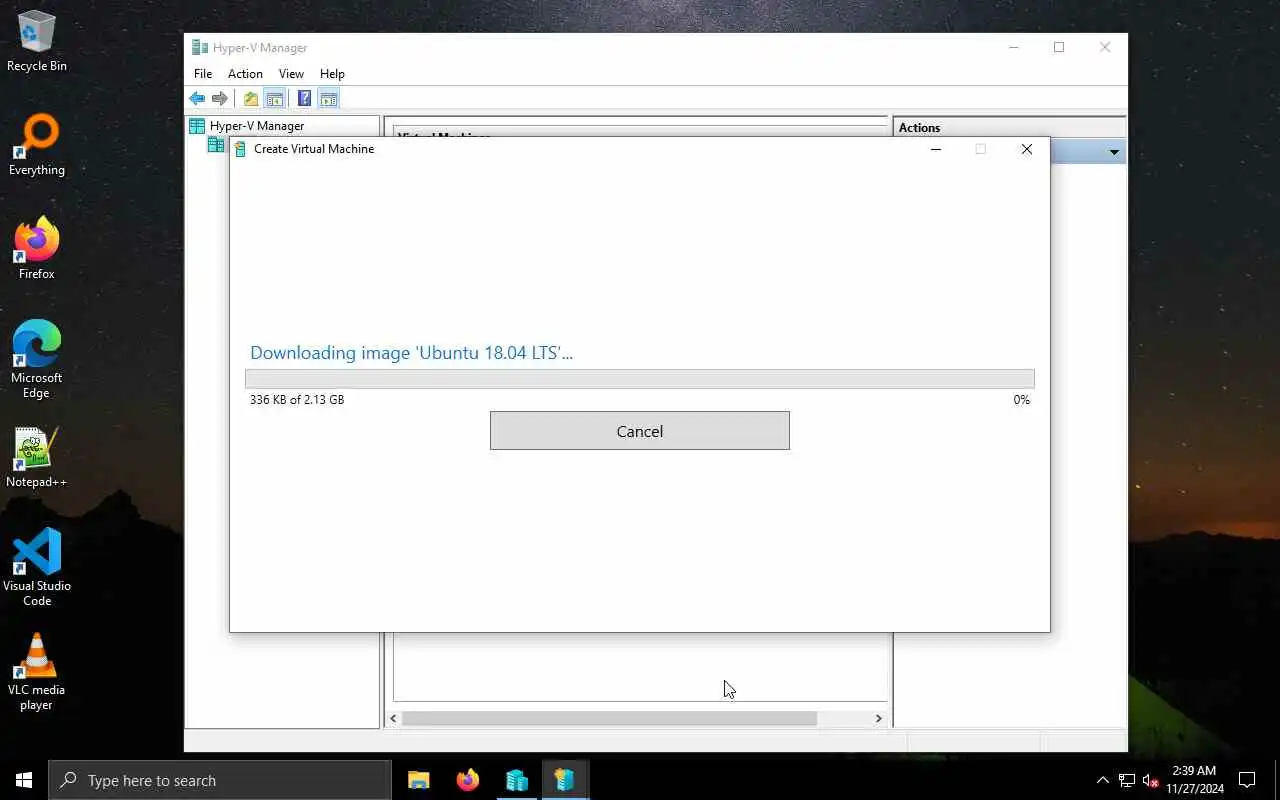Image resolution: width=1280 pixels, height=800 pixels.
Task: Toggle the Show/Hide Action Pane icon
Action: pyautogui.click(x=328, y=98)
